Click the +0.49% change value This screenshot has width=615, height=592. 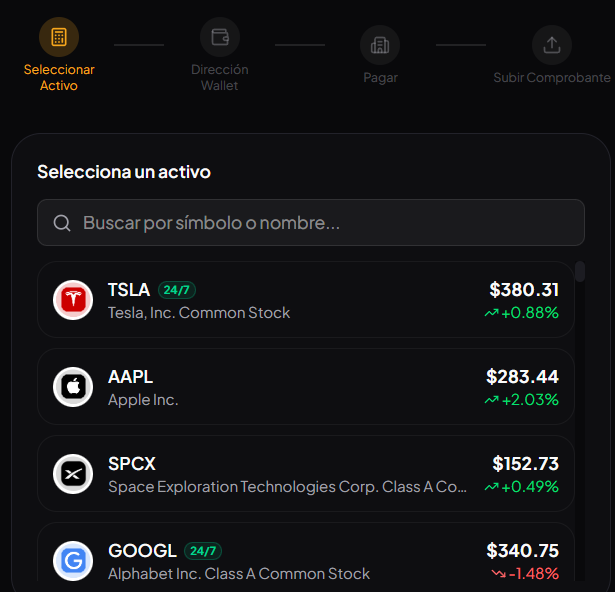(x=530, y=487)
